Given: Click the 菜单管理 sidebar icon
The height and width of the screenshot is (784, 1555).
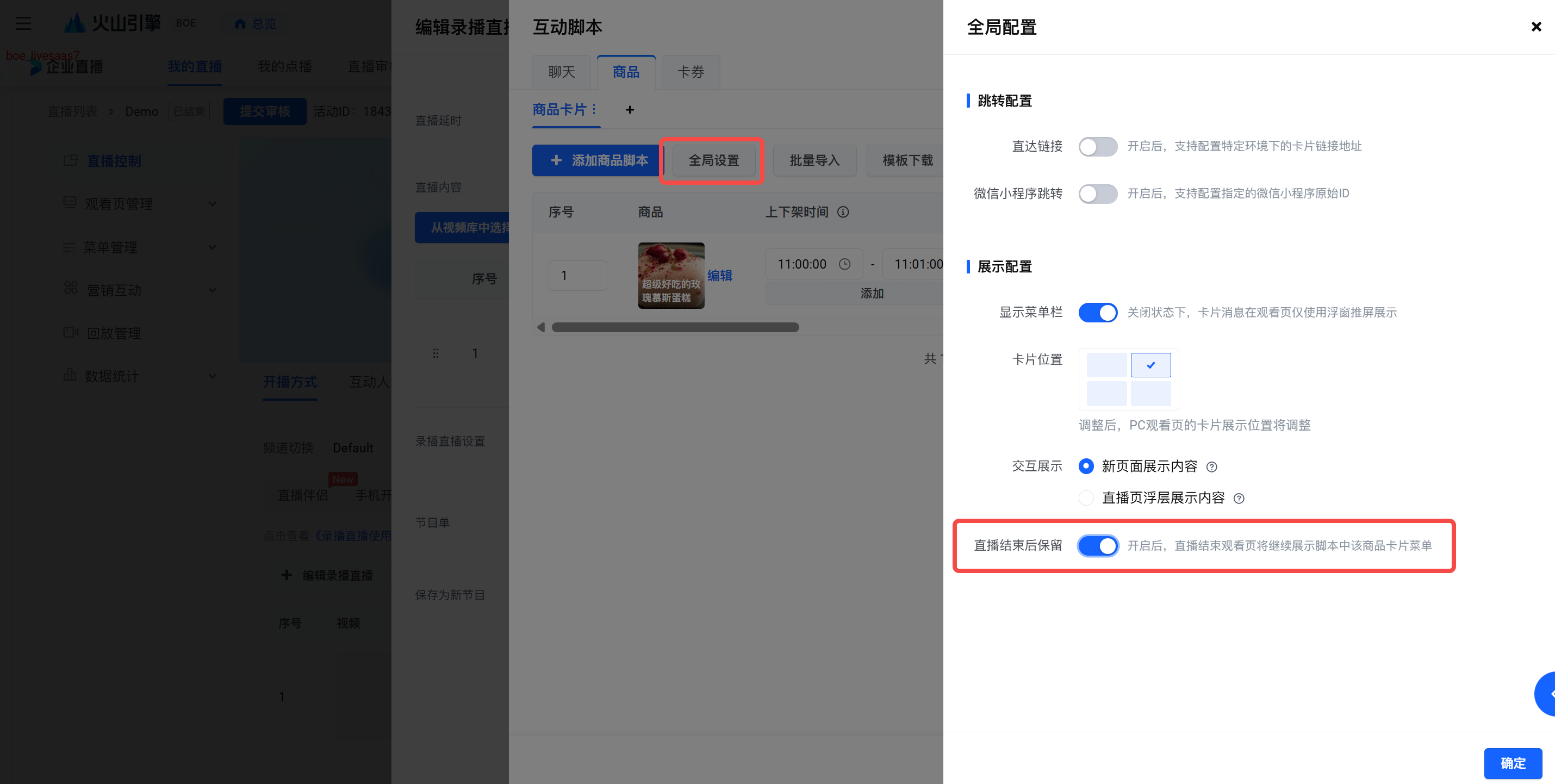Looking at the screenshot, I should (x=69, y=247).
